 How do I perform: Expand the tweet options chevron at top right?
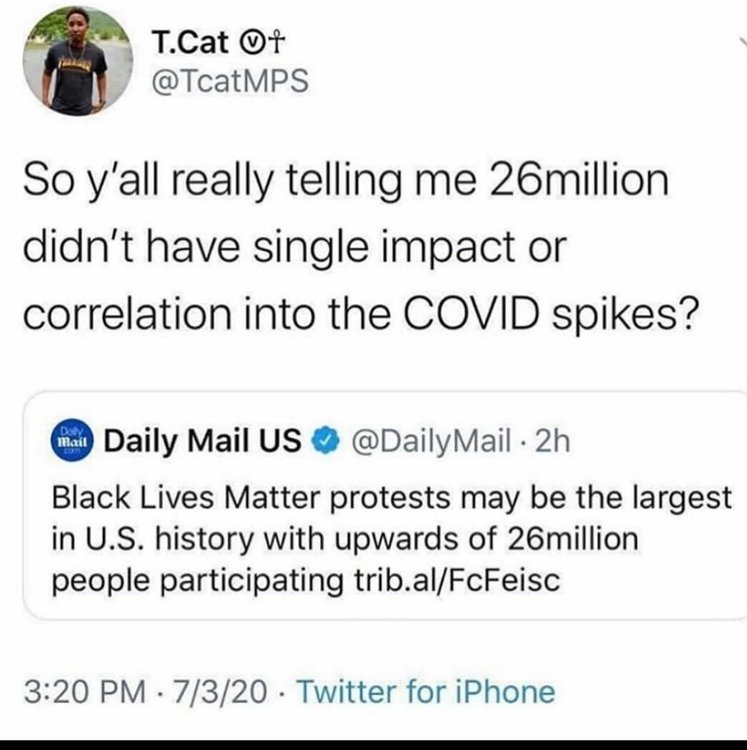739,40
